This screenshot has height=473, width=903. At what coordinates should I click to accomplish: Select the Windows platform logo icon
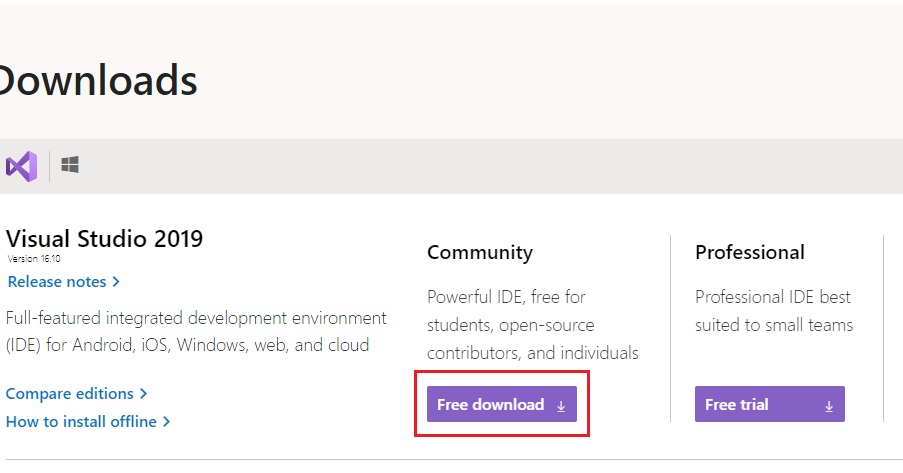click(70, 165)
